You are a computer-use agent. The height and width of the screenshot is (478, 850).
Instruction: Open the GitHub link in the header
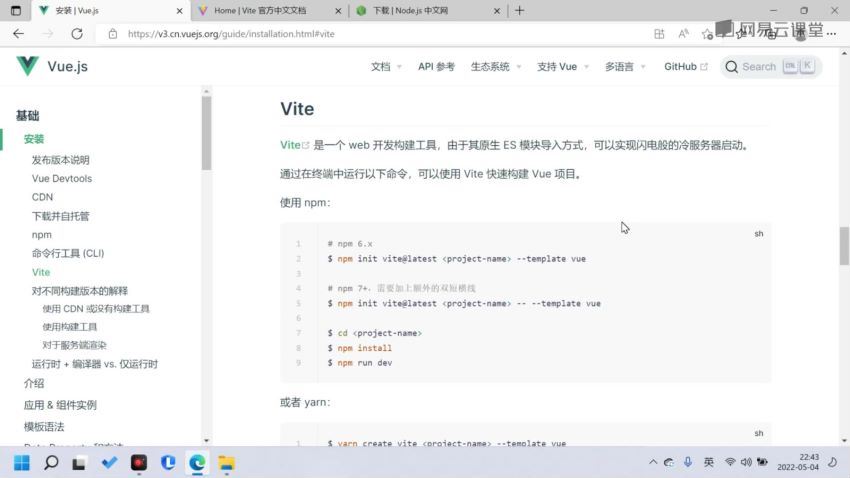click(685, 66)
